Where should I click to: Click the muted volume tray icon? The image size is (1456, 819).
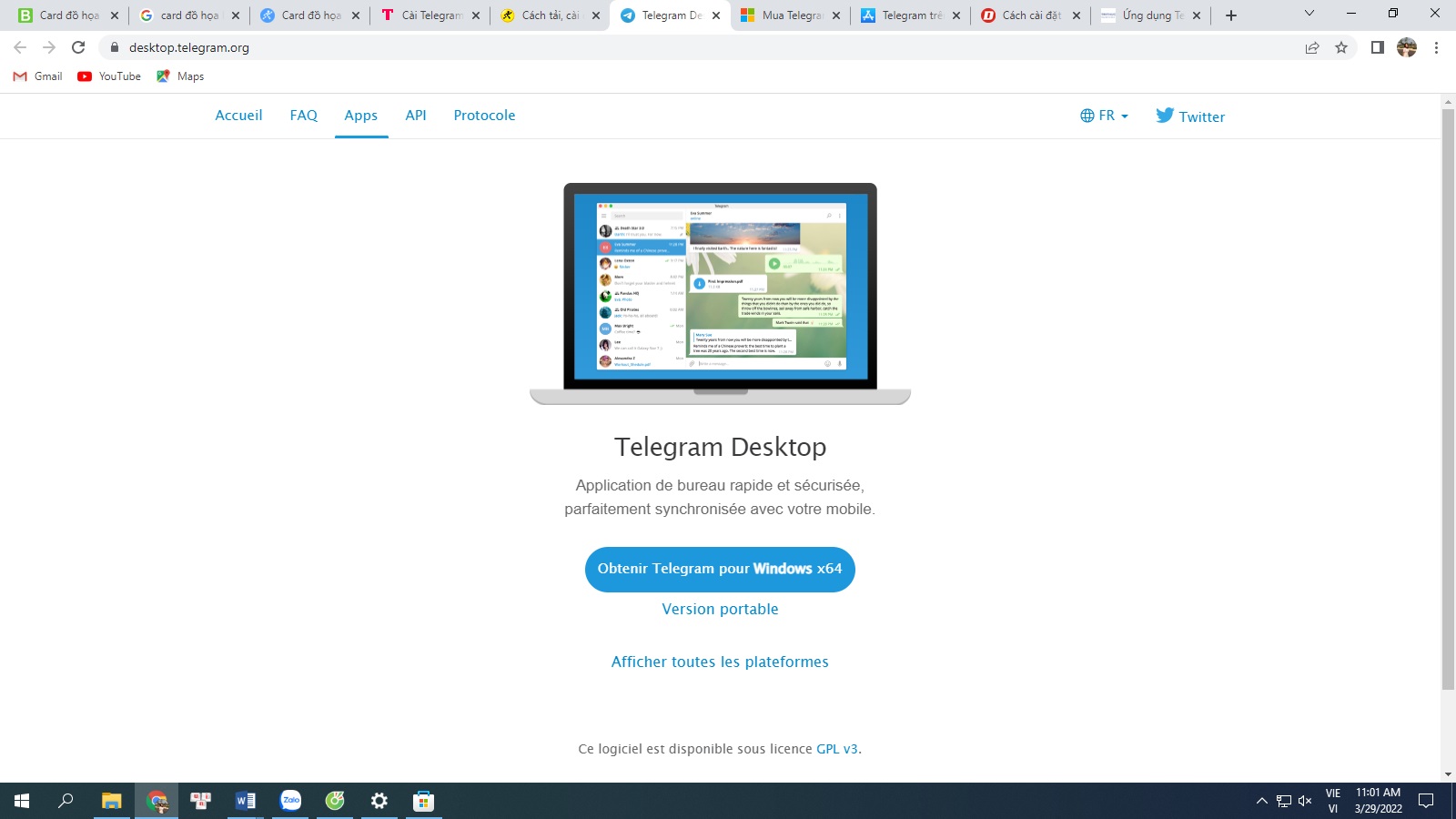coord(1305,801)
